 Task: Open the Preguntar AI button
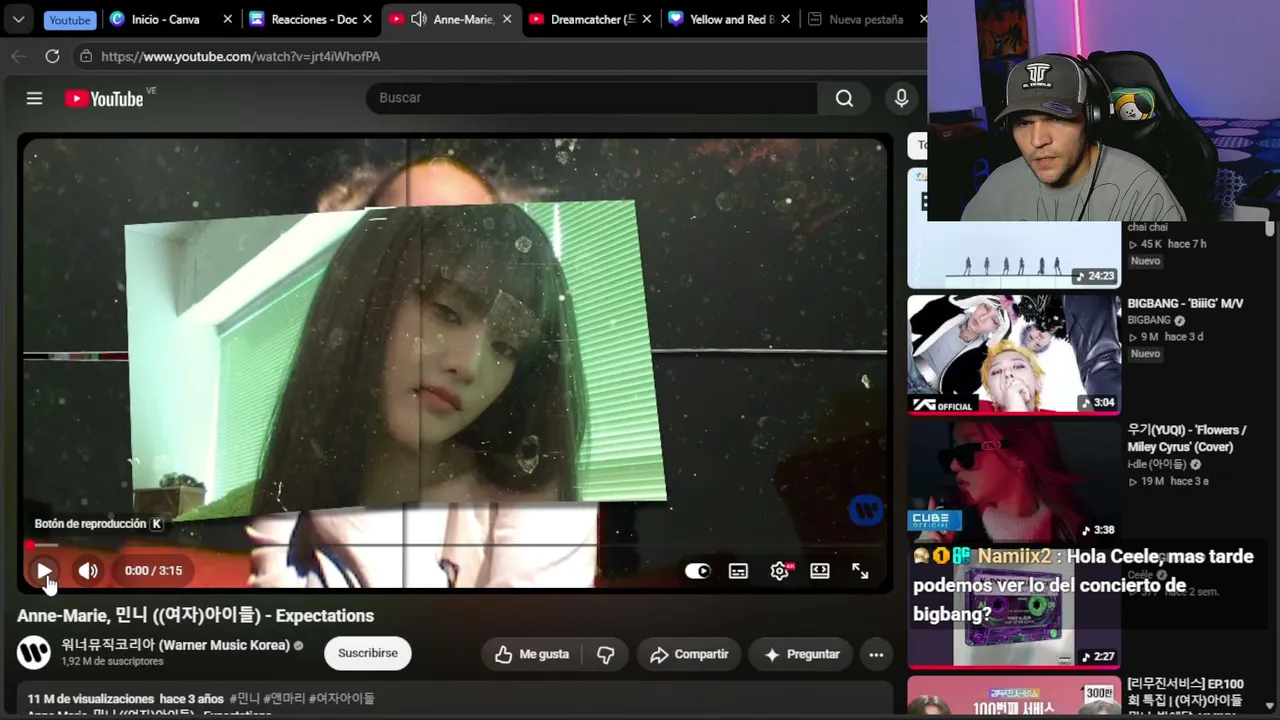[802, 654]
